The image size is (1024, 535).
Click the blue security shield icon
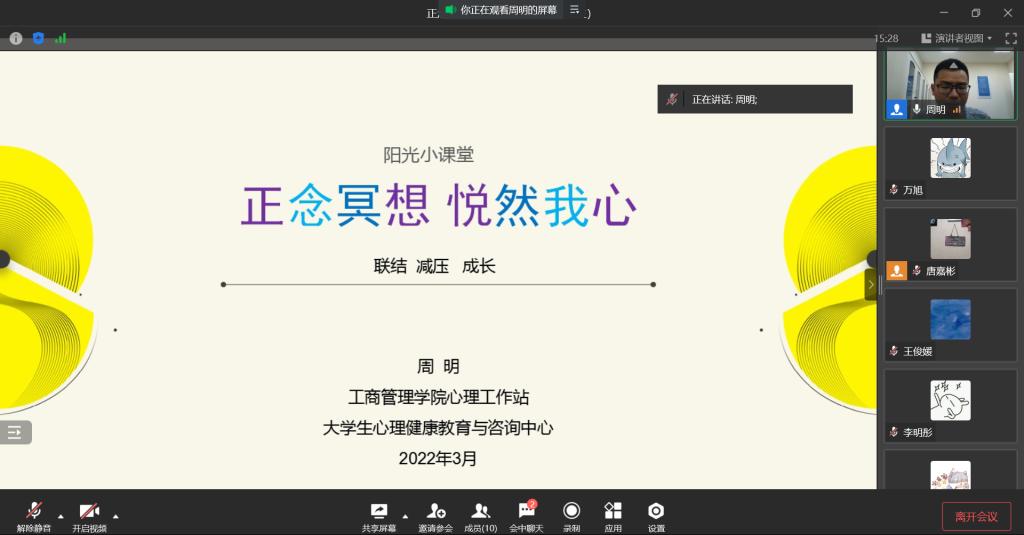coord(38,38)
